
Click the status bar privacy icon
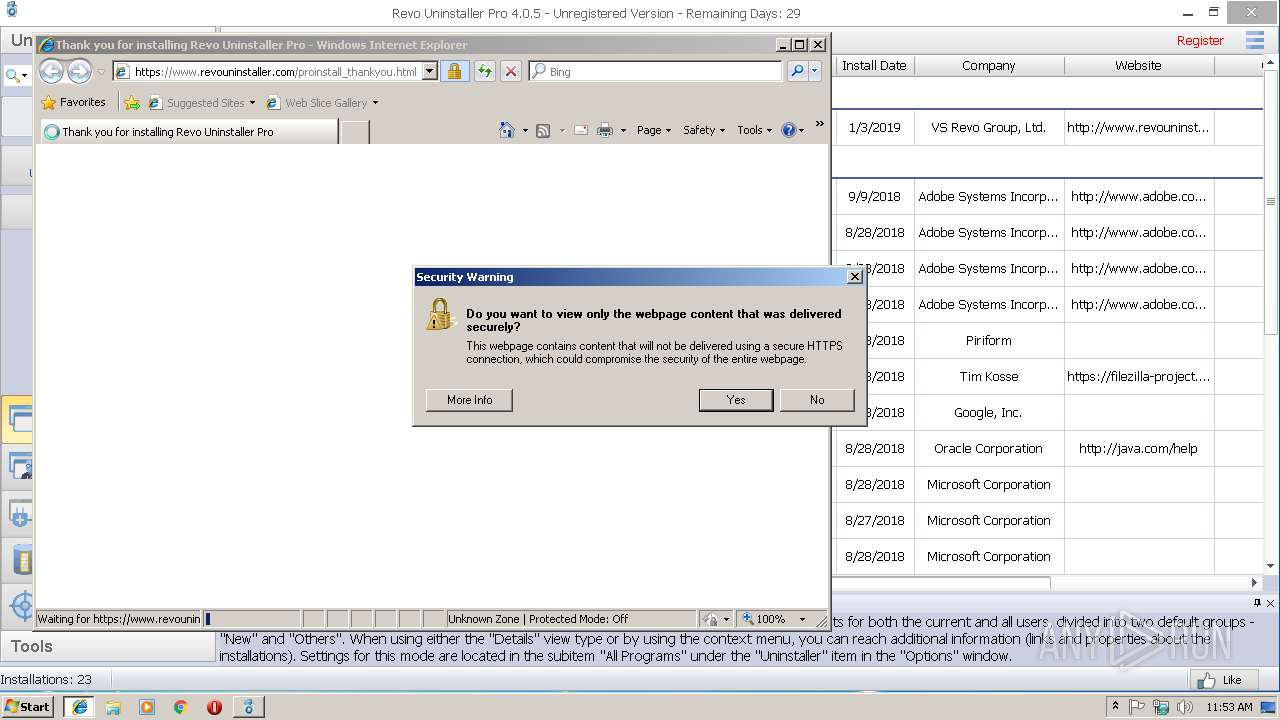[711, 619]
